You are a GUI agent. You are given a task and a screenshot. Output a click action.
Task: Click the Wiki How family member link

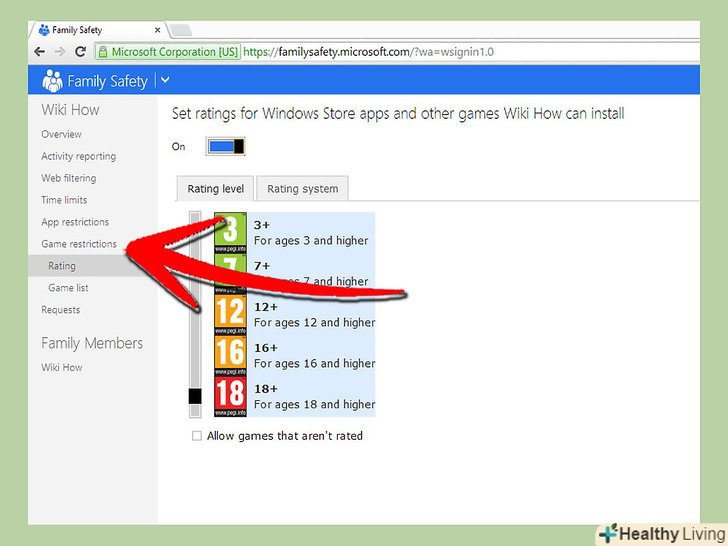click(61, 367)
